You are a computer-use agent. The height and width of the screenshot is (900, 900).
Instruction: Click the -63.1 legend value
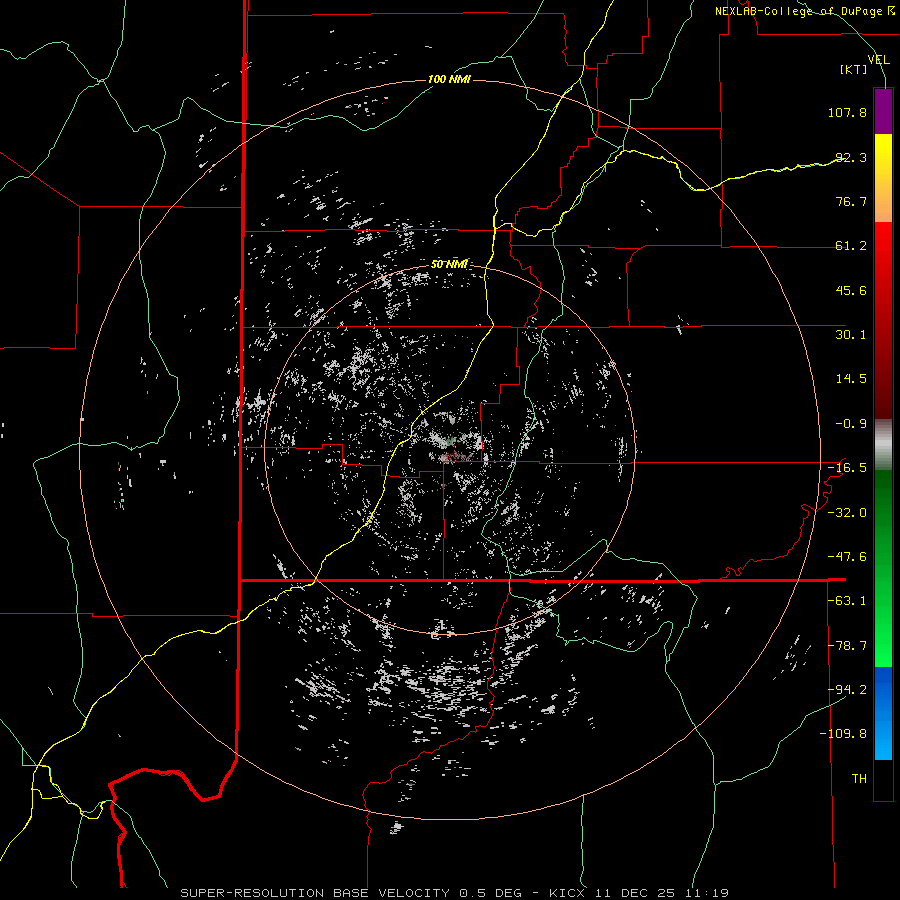coord(847,601)
